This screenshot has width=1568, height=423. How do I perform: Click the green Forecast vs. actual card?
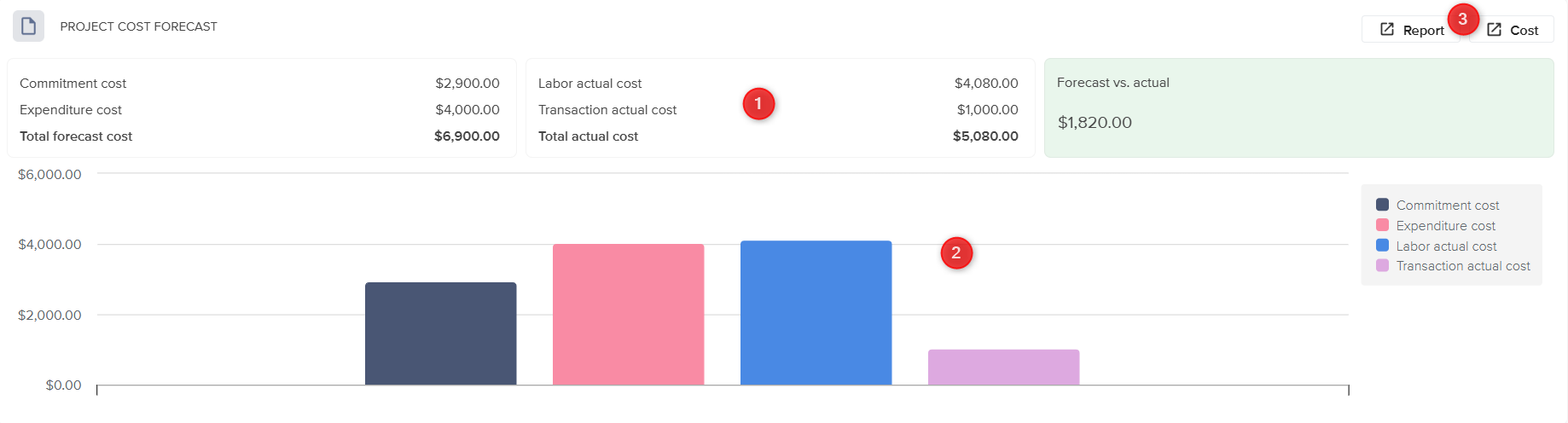[1298, 107]
